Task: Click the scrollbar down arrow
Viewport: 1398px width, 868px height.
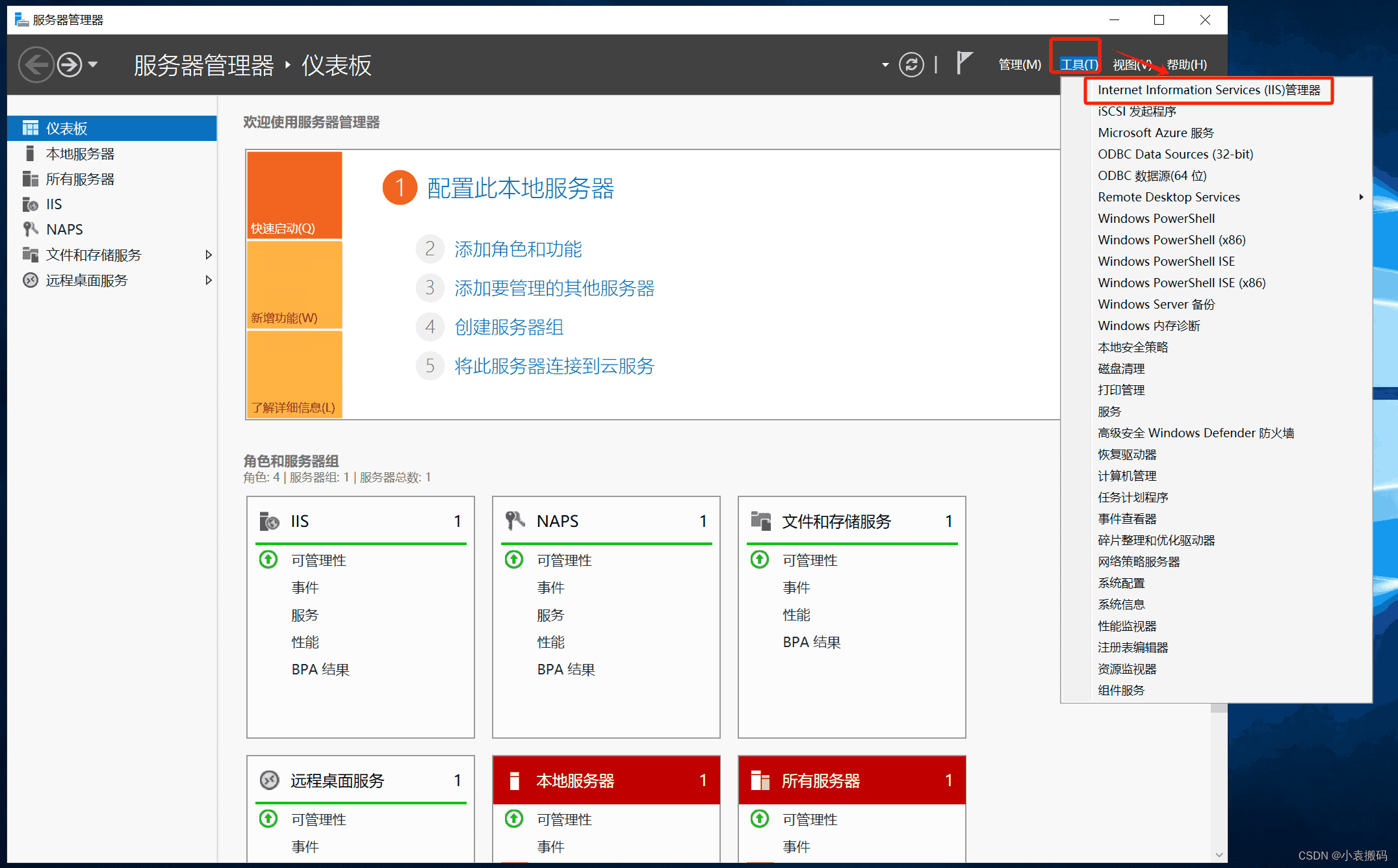Action: point(1219,855)
